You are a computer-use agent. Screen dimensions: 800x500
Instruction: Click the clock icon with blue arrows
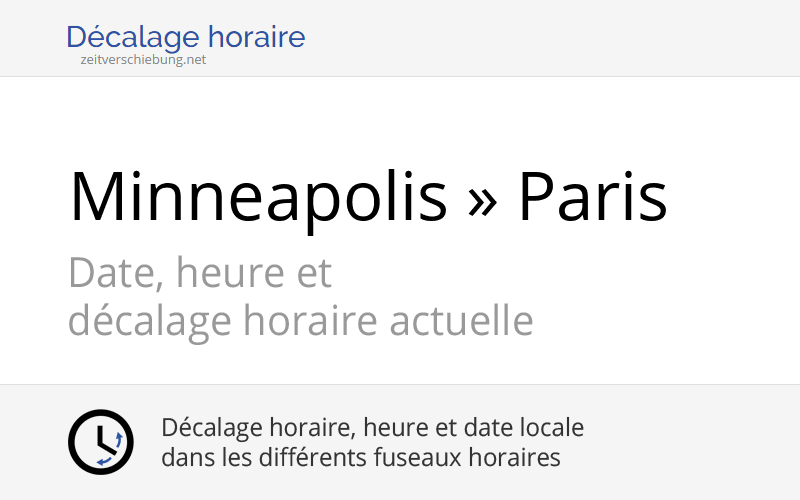[100, 442]
